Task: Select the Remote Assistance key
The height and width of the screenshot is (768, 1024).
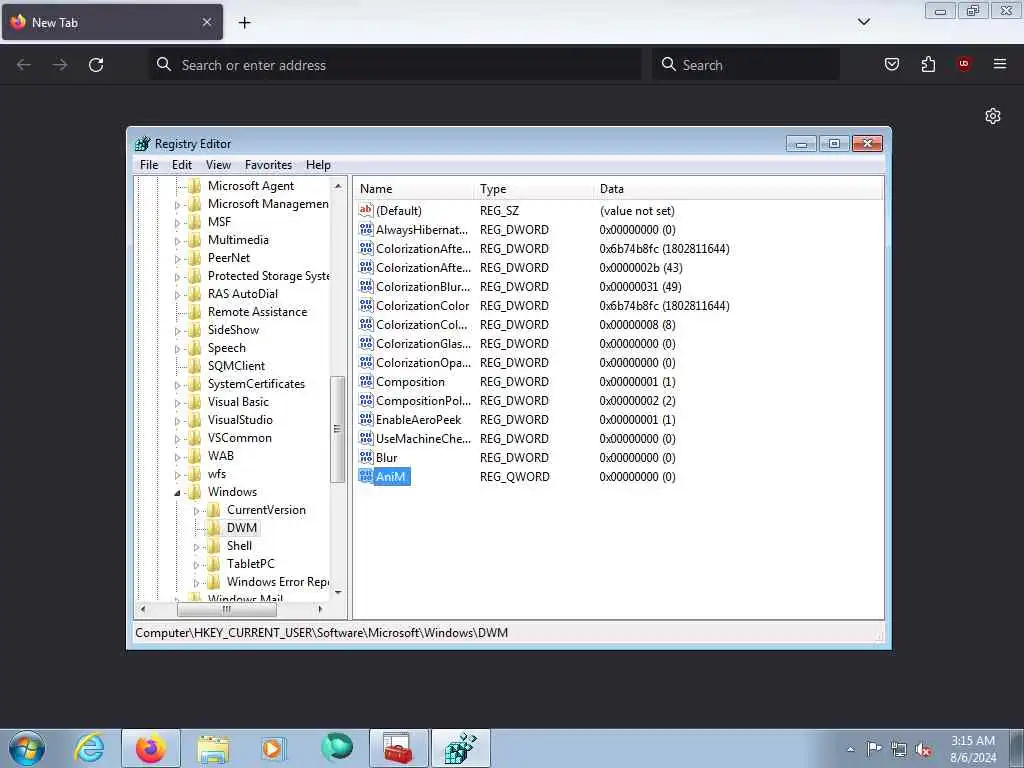Action: (x=257, y=312)
